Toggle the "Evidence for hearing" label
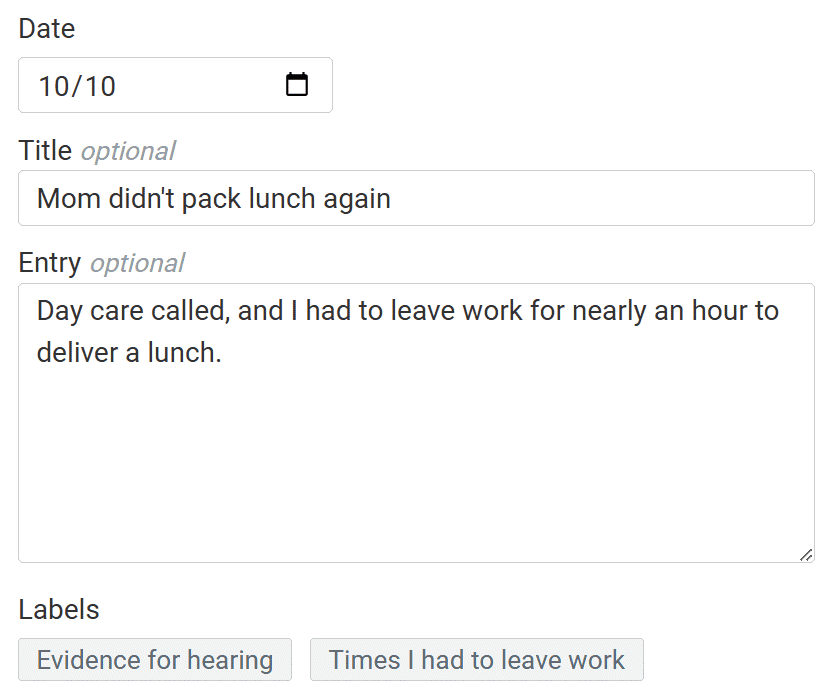Image resolution: width=836 pixels, height=700 pixels. tap(155, 660)
